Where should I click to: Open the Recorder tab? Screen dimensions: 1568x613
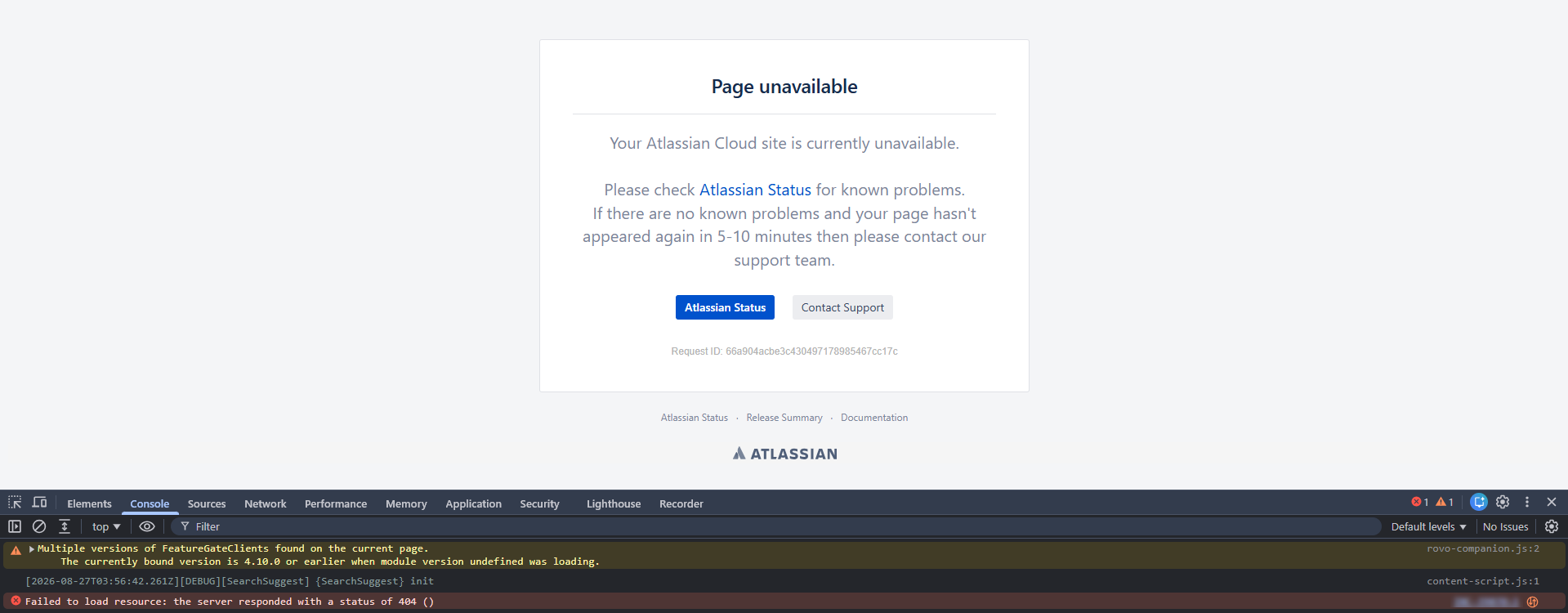681,503
